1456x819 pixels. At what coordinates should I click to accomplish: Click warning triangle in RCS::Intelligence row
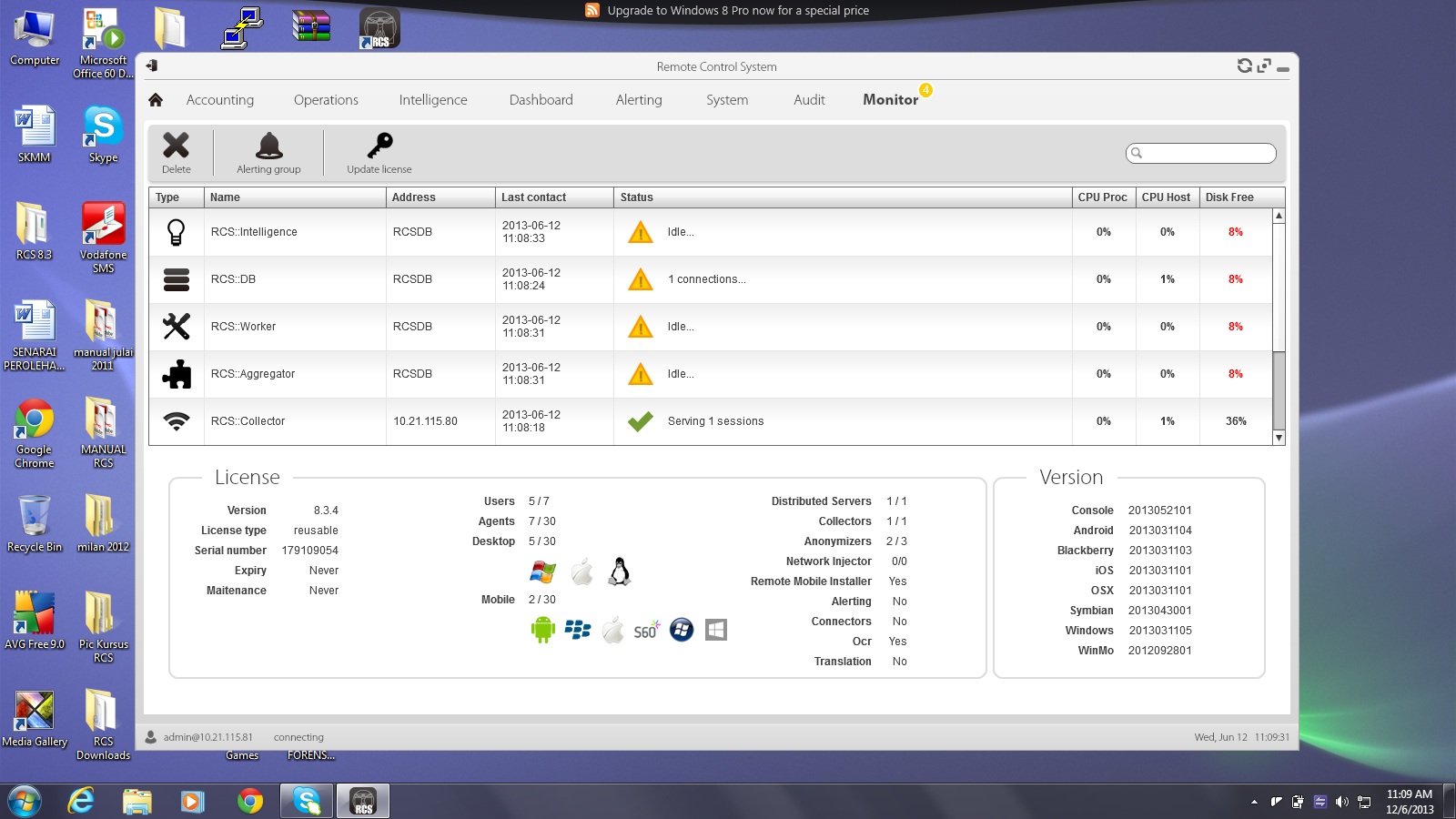point(641,232)
